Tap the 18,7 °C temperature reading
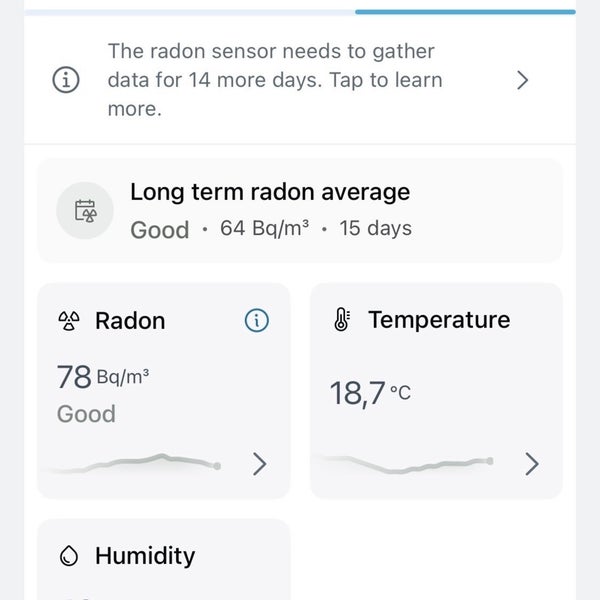Viewport: 600px width, 600px height. (x=370, y=393)
